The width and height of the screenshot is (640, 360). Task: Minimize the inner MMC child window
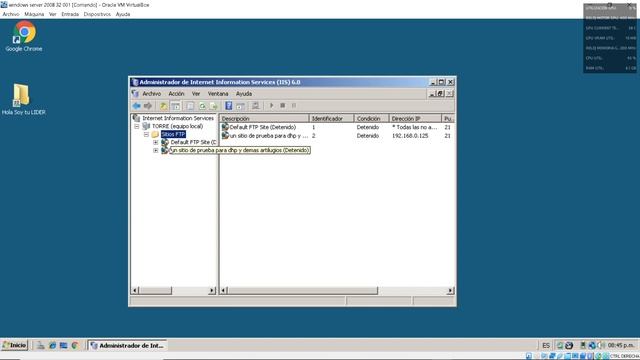pyautogui.click(x=432, y=93)
